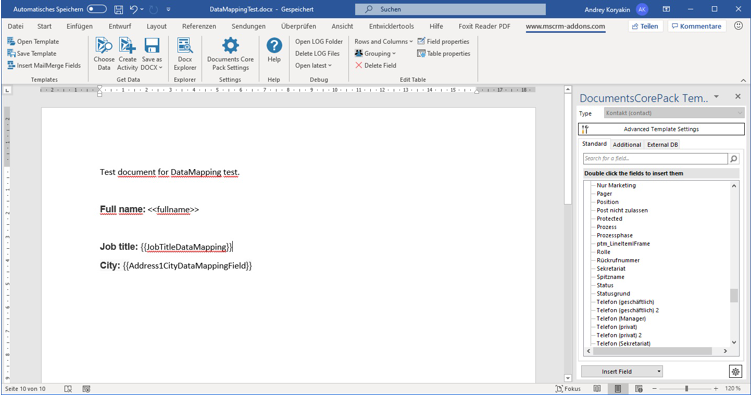Click the Undo arrow

[x=134, y=9]
